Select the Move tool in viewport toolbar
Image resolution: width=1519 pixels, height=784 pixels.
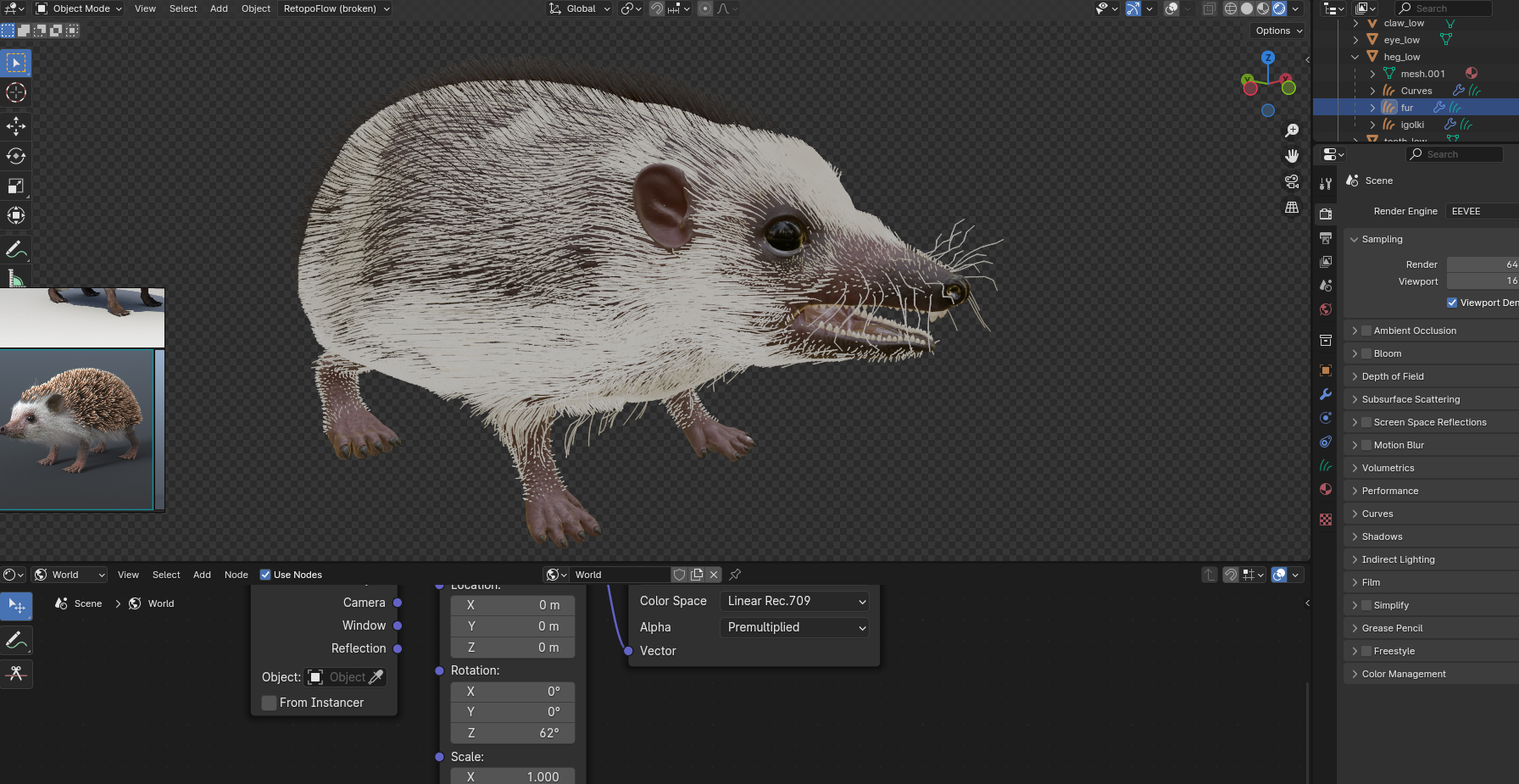(x=16, y=126)
